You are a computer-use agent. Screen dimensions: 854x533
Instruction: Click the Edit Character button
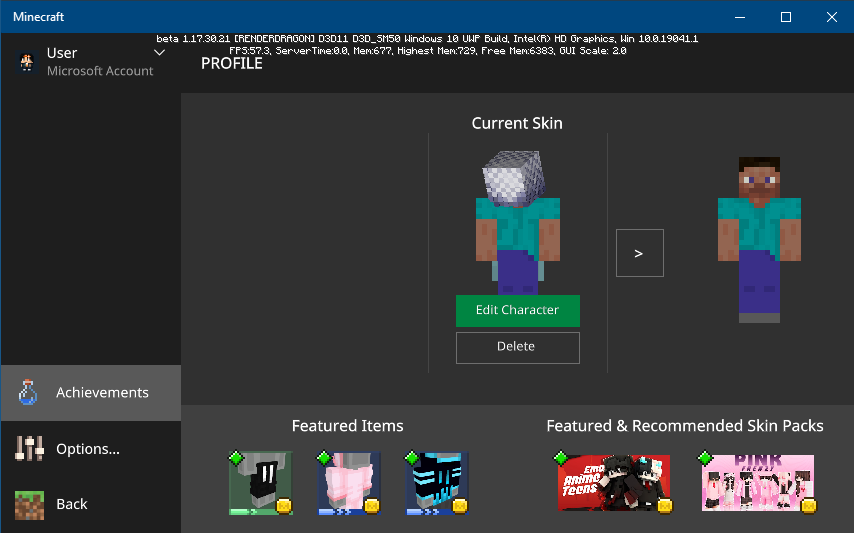tap(517, 310)
